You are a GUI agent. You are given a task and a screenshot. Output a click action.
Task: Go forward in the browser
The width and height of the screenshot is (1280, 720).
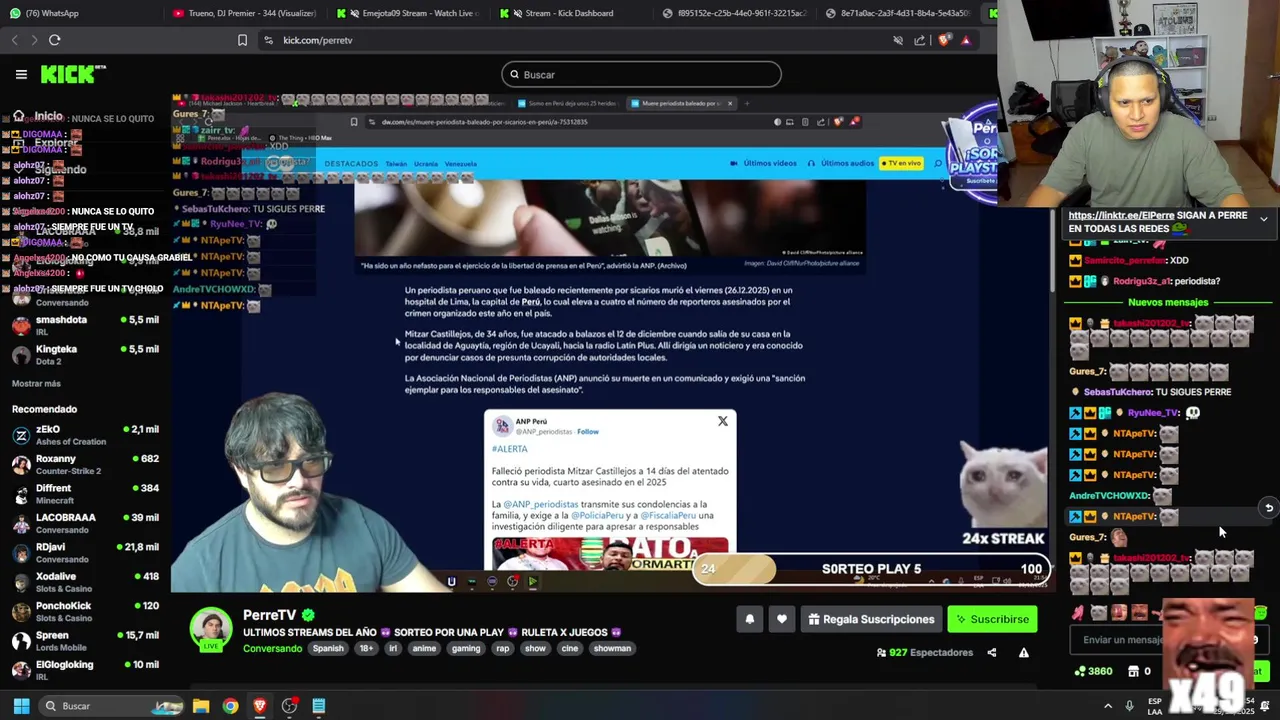coord(34,40)
